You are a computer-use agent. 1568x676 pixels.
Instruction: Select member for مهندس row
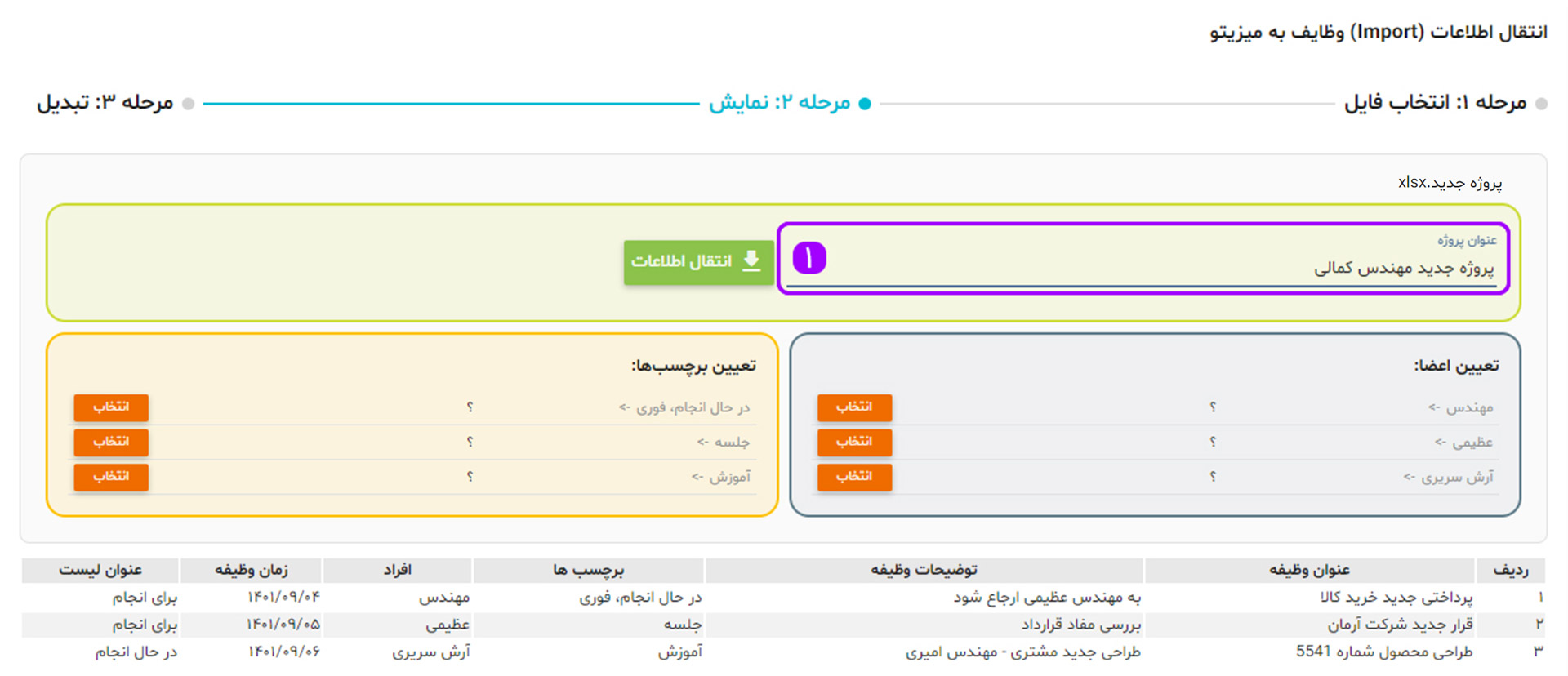(x=854, y=407)
